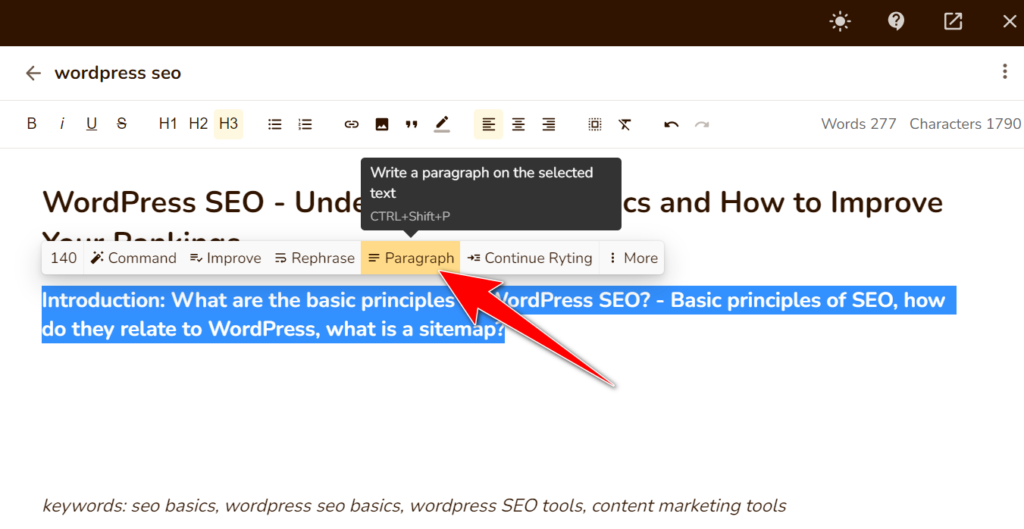Image resolution: width=1024 pixels, height=529 pixels.
Task: Toggle underline formatting
Action: 91,124
